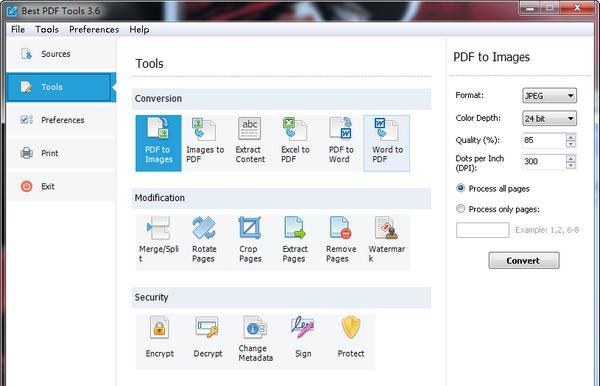The image size is (600, 386).
Task: Select the PDF to Word tool
Action: [x=341, y=143]
